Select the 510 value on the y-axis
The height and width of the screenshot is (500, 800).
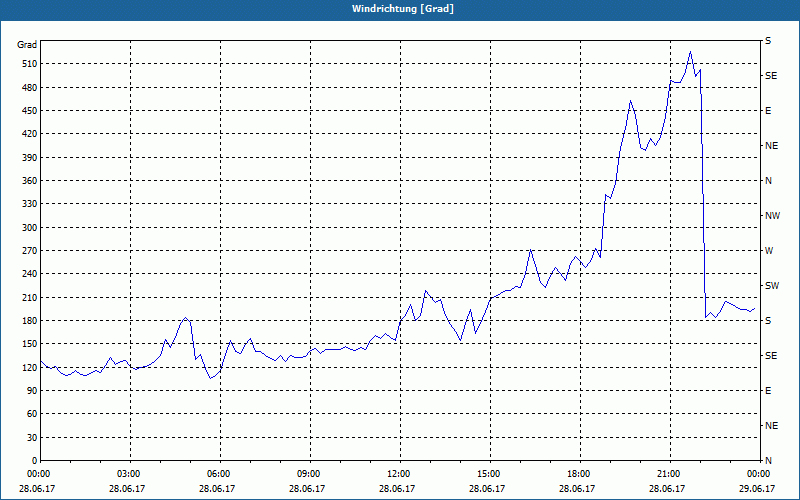pyautogui.click(x=27, y=64)
